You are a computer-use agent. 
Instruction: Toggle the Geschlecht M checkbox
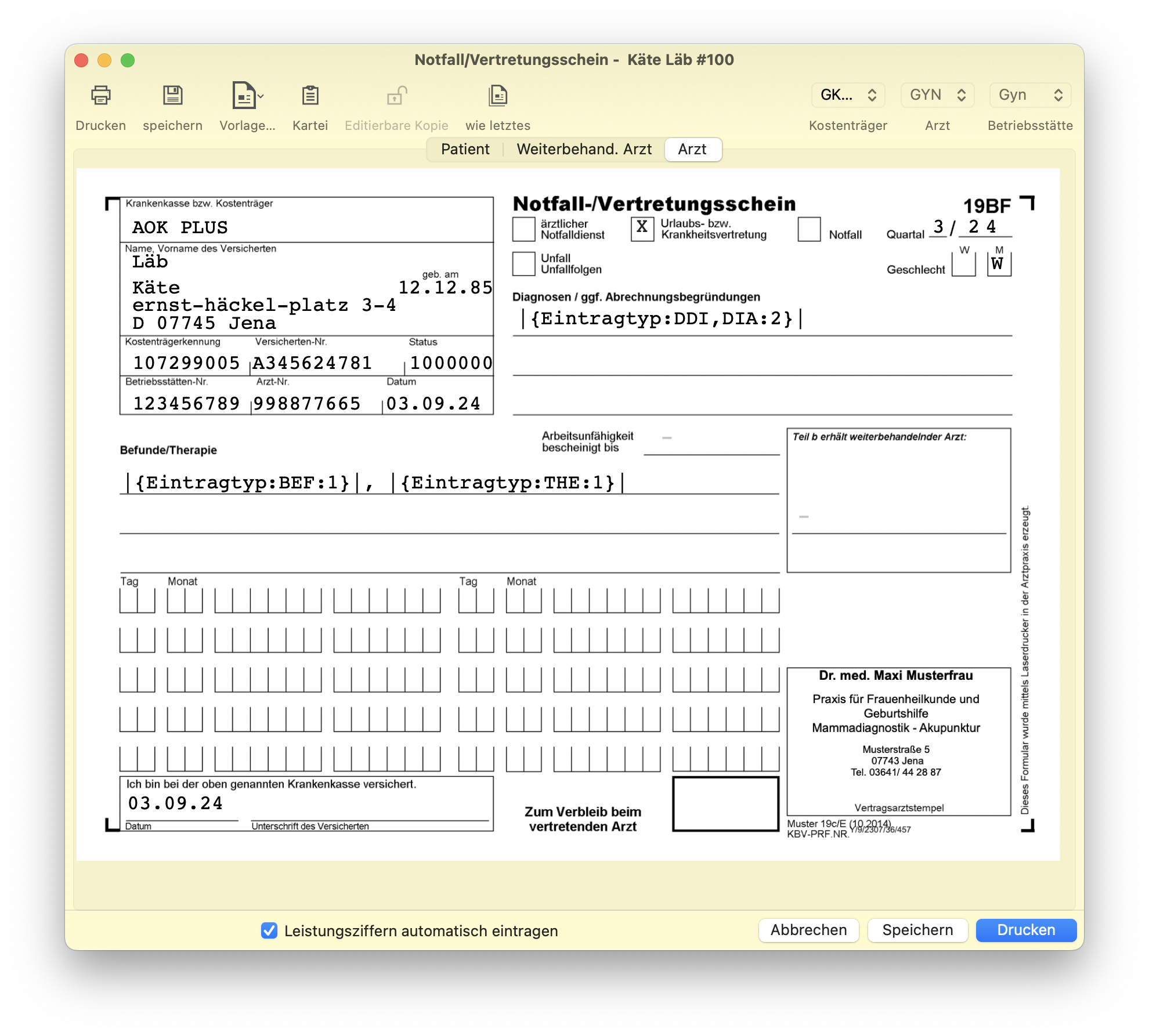coord(999,265)
